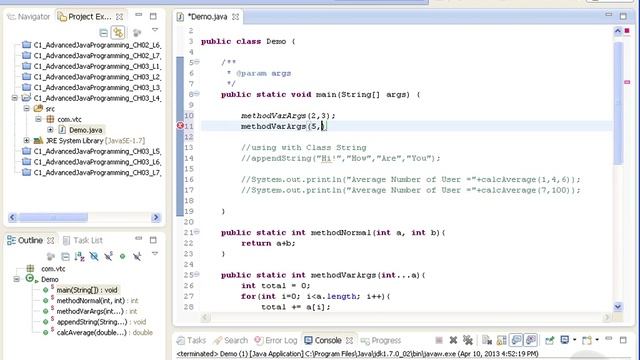Image resolution: width=640 pixels, height=360 pixels.
Task: Close the Outline view tab
Action: (x=51, y=240)
